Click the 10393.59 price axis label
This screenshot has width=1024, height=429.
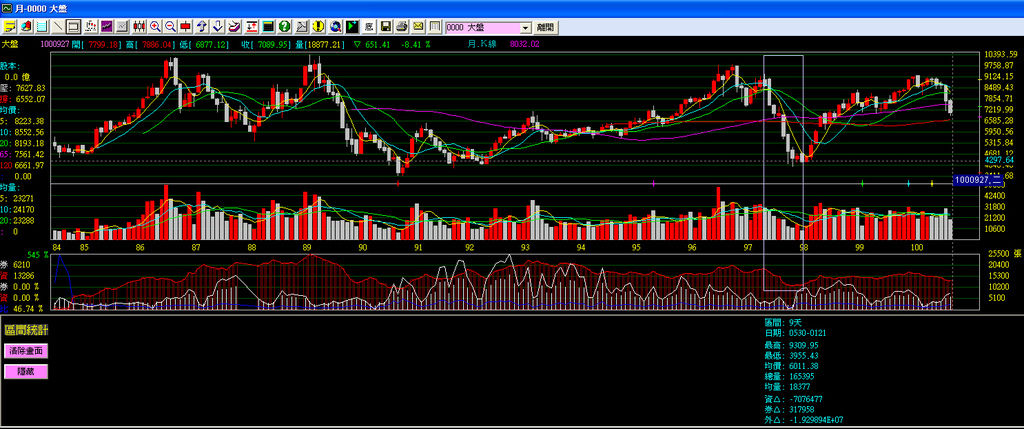pos(1001,54)
